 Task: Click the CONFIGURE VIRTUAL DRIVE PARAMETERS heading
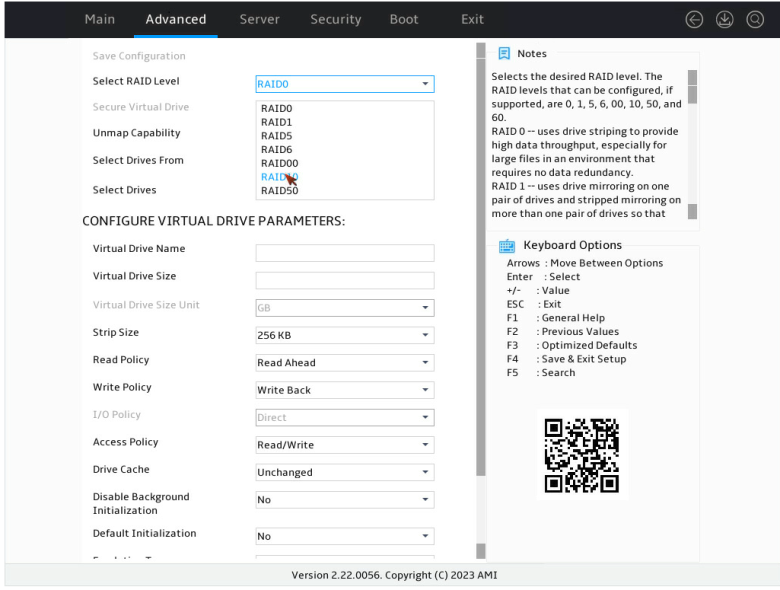click(213, 221)
